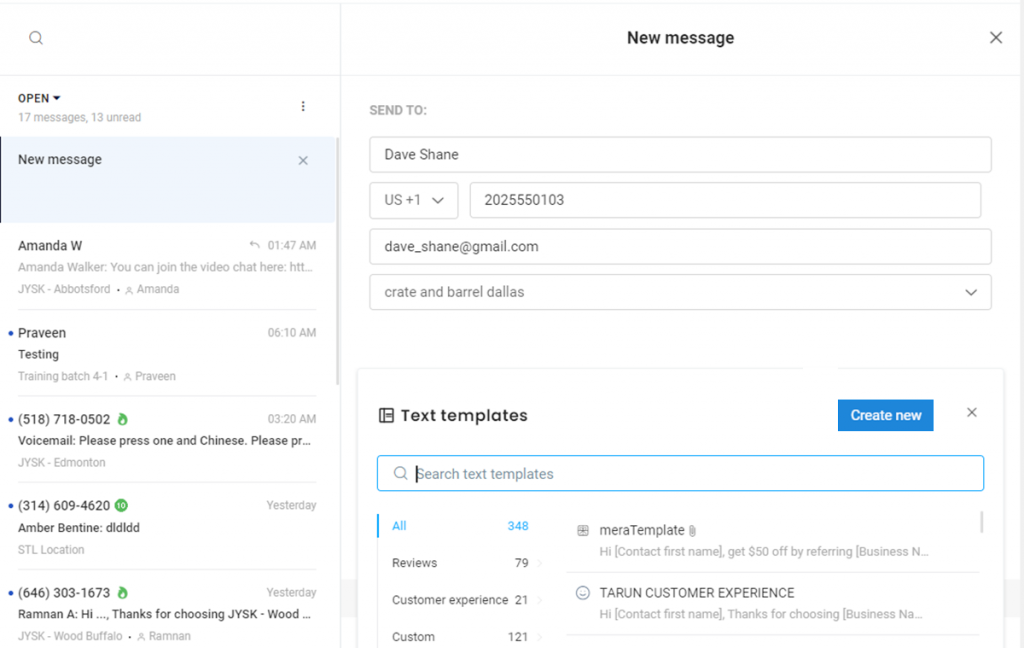This screenshot has width=1024, height=648.
Task: Open the Amanda W conversation
Action: pyautogui.click(x=167, y=266)
